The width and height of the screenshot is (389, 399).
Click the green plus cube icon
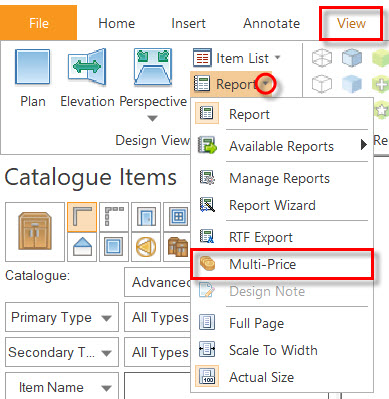[x=381, y=83]
